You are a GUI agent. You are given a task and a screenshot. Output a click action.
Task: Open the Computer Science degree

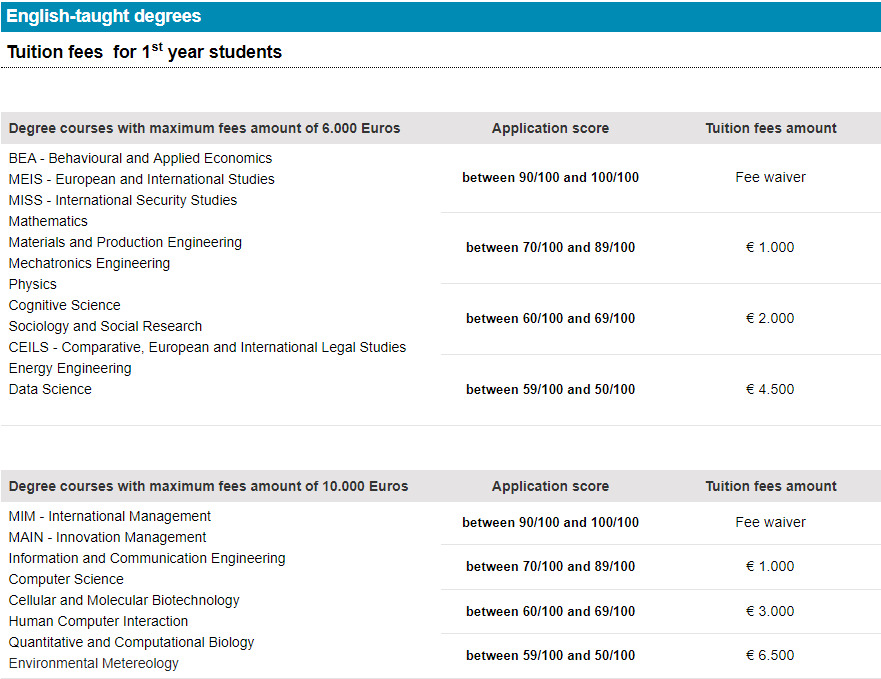[x=66, y=579]
